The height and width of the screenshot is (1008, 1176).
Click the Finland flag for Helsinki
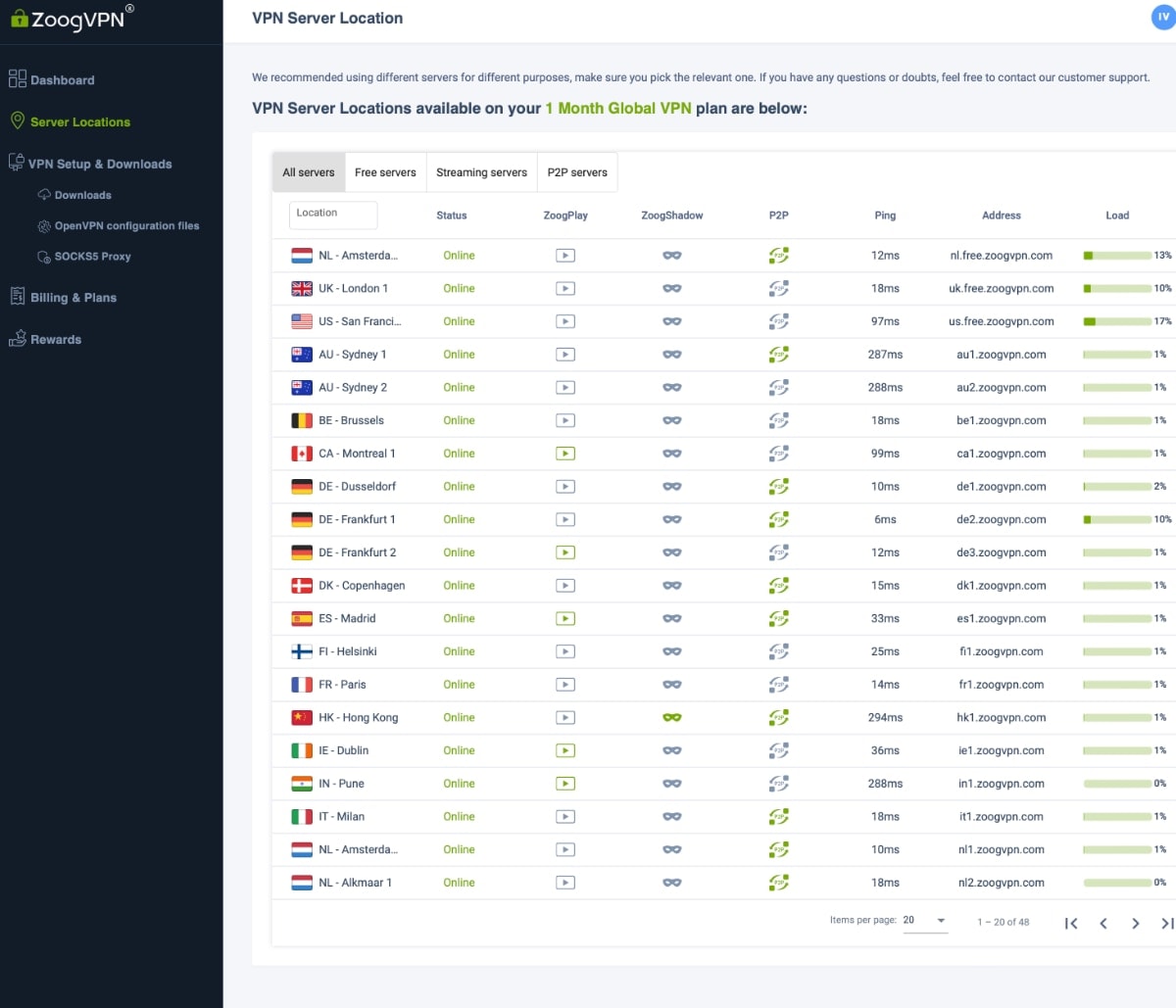(302, 651)
